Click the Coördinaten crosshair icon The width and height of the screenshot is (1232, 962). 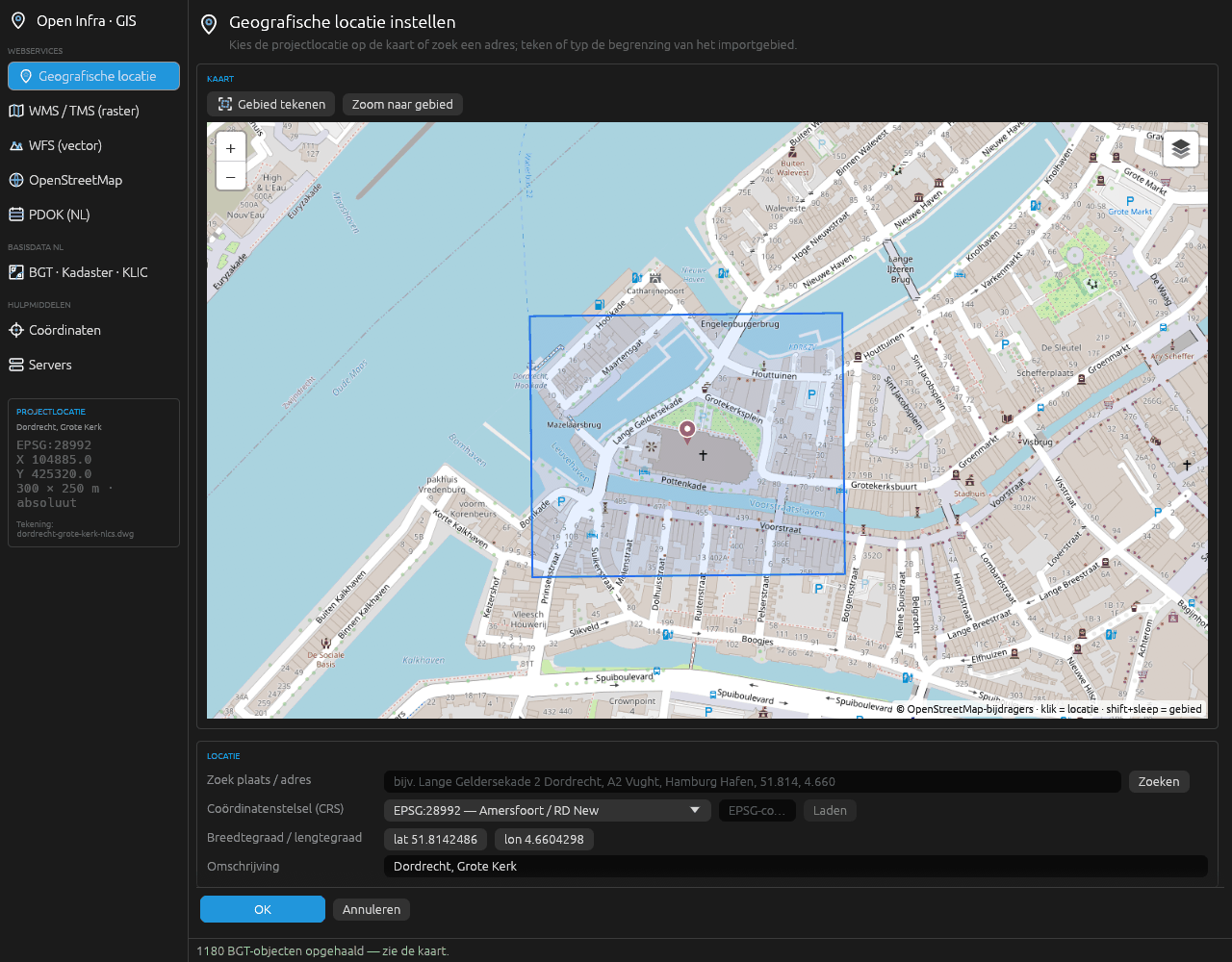16,330
